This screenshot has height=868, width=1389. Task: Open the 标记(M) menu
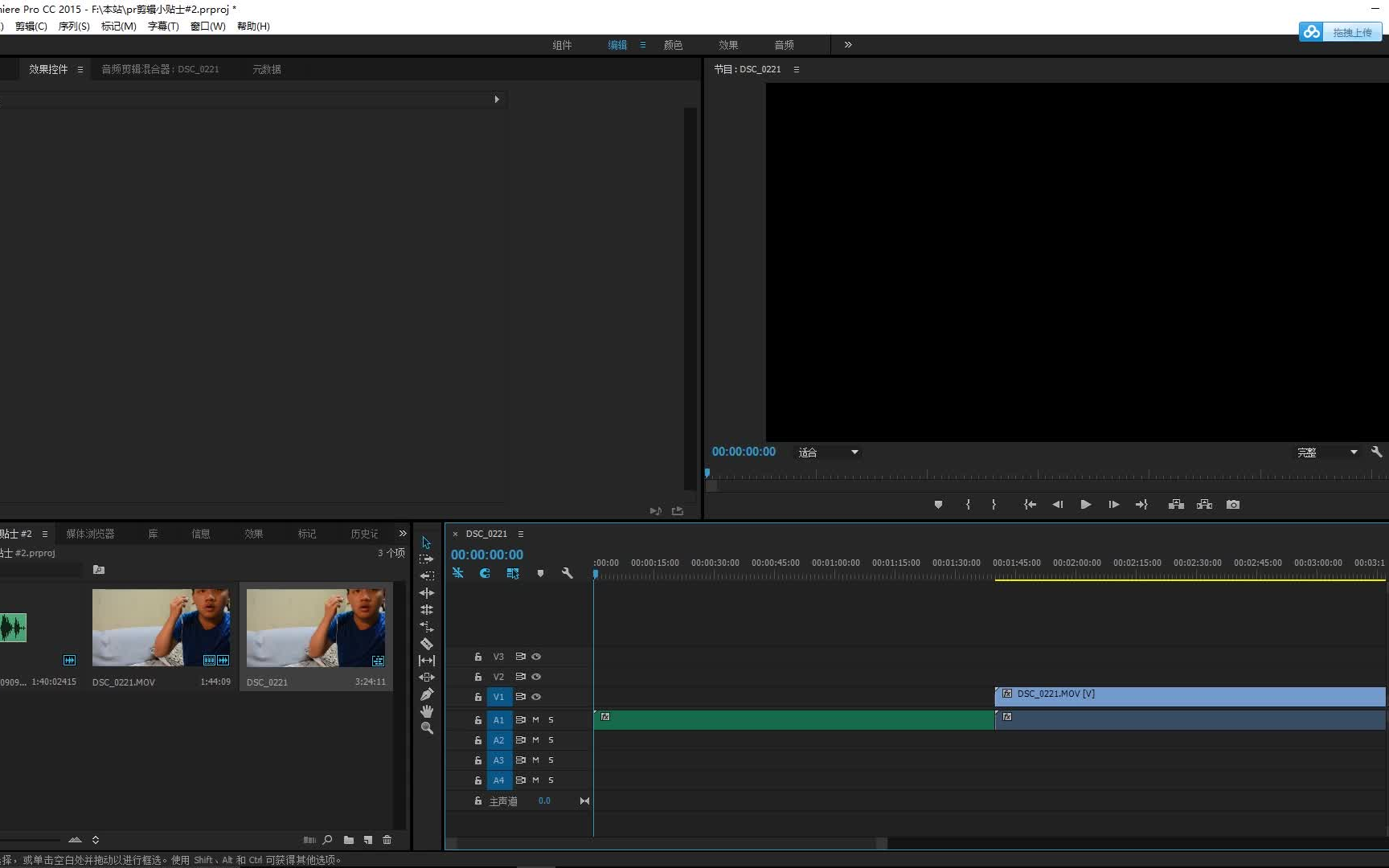[118, 27]
